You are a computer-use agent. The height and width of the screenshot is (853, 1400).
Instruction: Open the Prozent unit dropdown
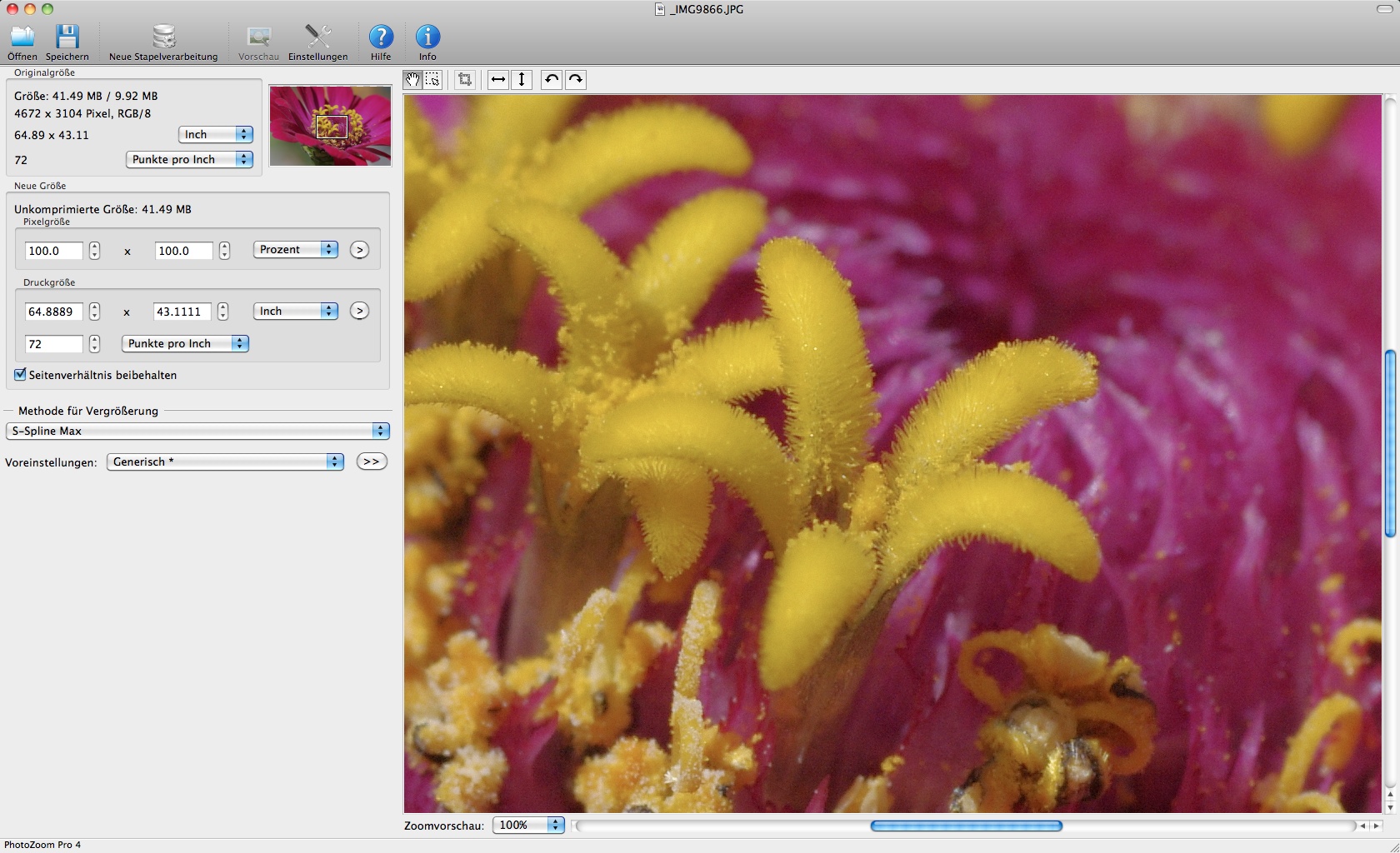pos(295,250)
